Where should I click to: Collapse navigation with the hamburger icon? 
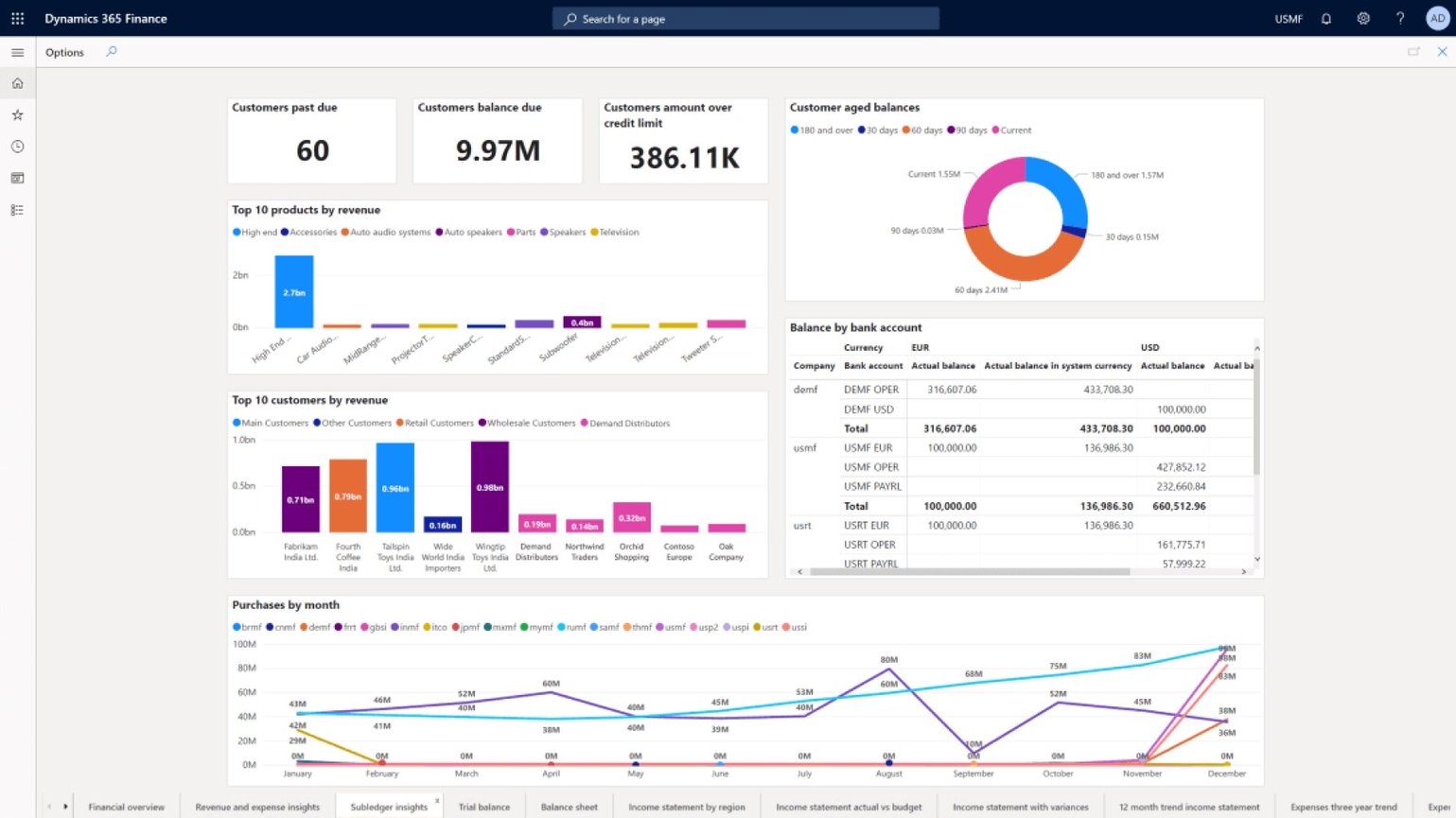(x=17, y=52)
